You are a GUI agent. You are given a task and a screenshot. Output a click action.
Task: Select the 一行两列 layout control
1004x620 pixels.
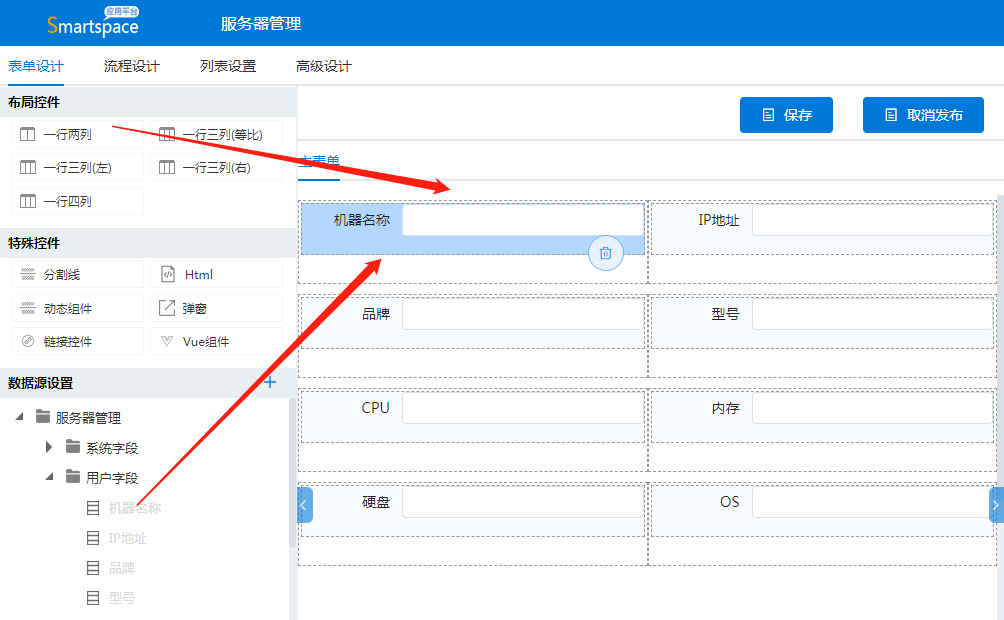pyautogui.click(x=77, y=135)
